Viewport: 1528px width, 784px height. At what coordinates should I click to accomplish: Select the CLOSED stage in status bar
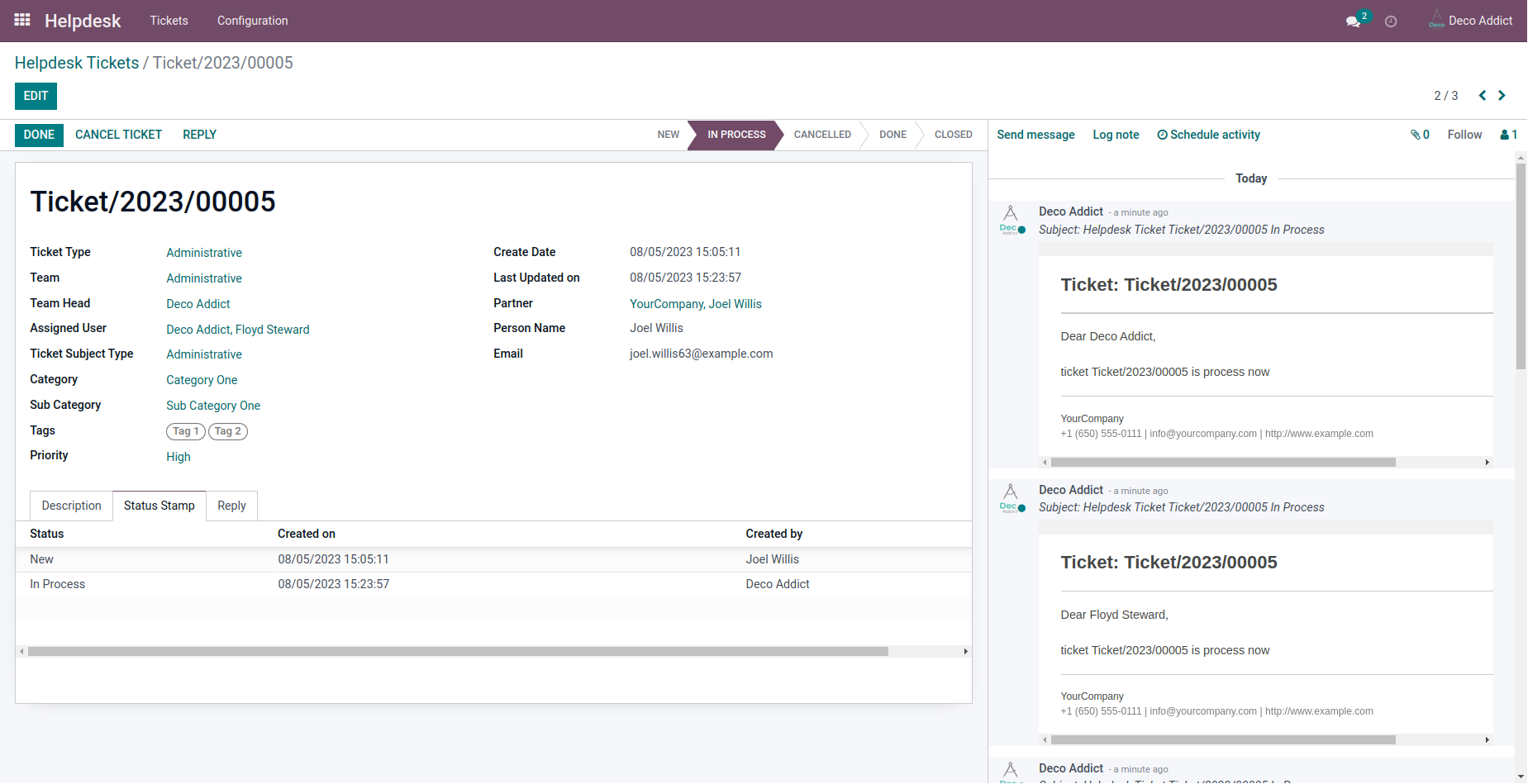(x=954, y=135)
